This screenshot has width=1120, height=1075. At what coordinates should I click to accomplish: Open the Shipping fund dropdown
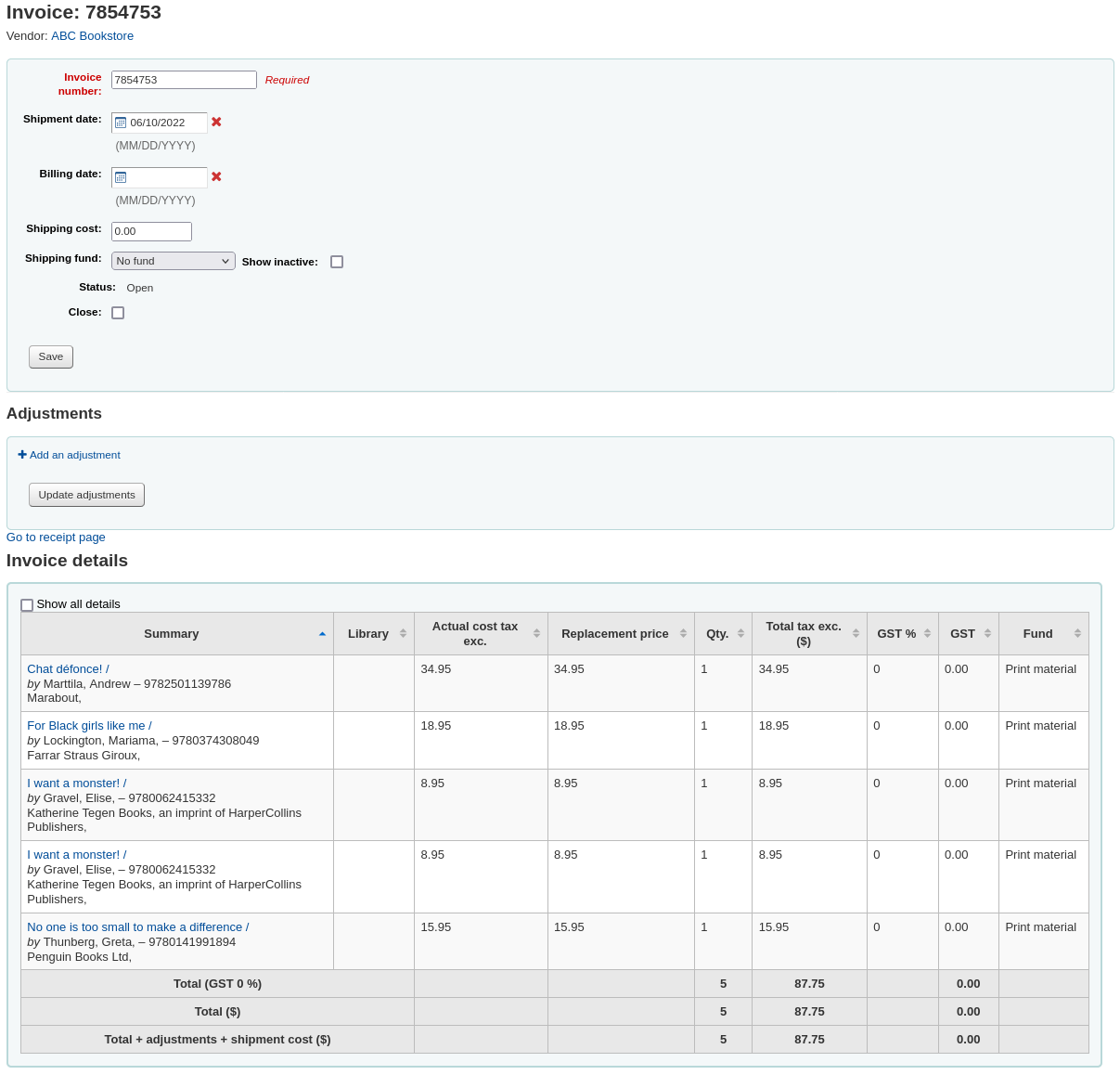(173, 260)
